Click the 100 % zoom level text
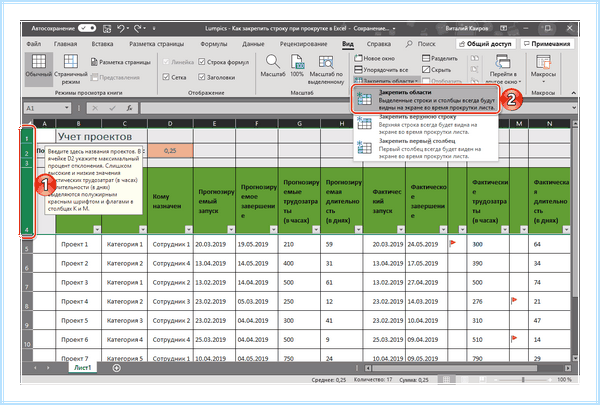Image resolution: width=600 pixels, height=405 pixels. pyautogui.click(x=564, y=380)
